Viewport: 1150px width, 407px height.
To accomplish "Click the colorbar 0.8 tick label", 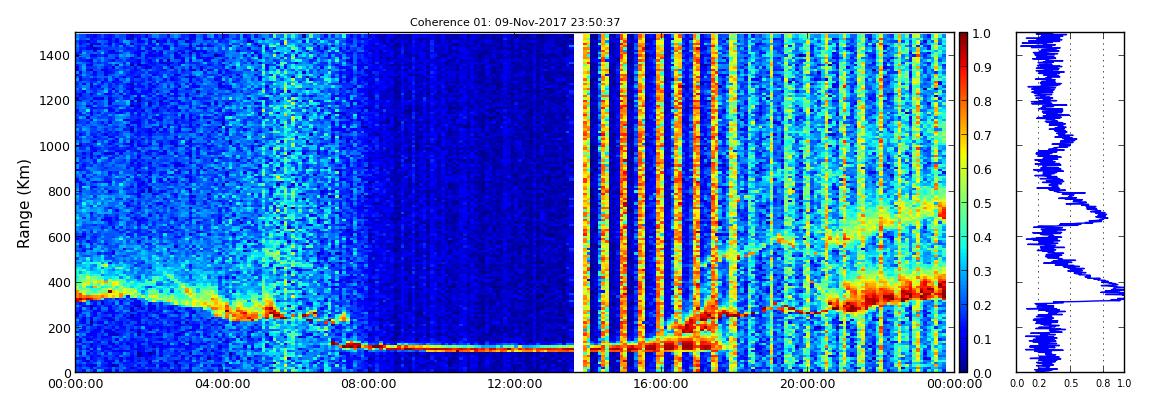I will click(982, 102).
